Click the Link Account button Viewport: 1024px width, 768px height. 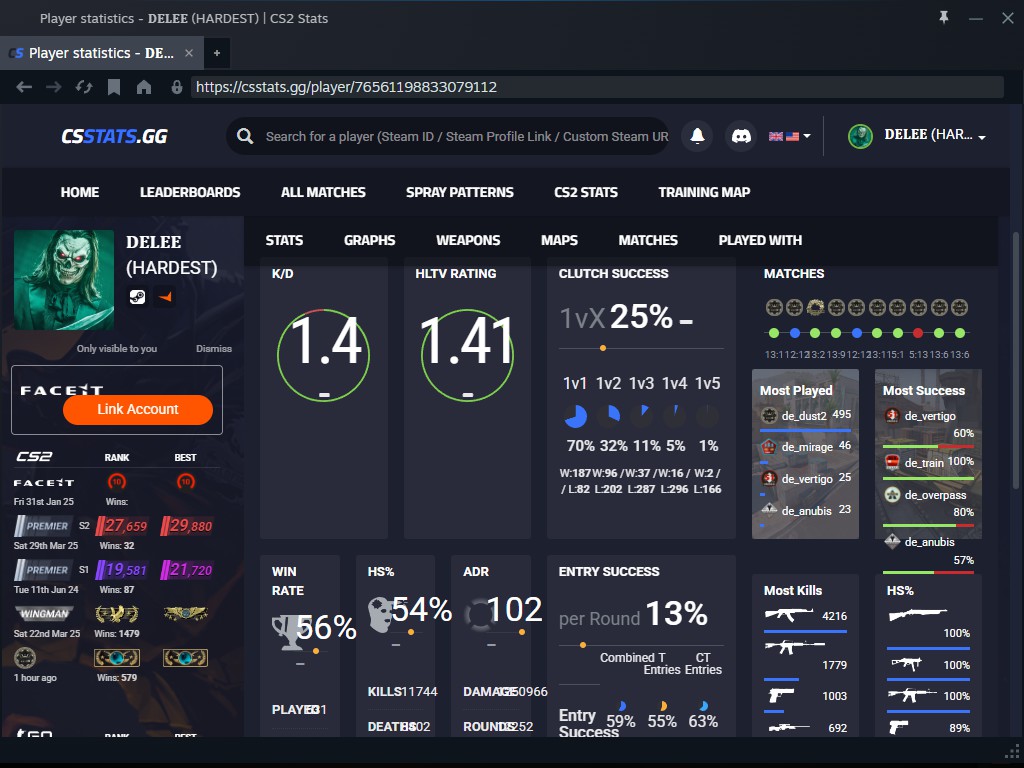click(138, 409)
